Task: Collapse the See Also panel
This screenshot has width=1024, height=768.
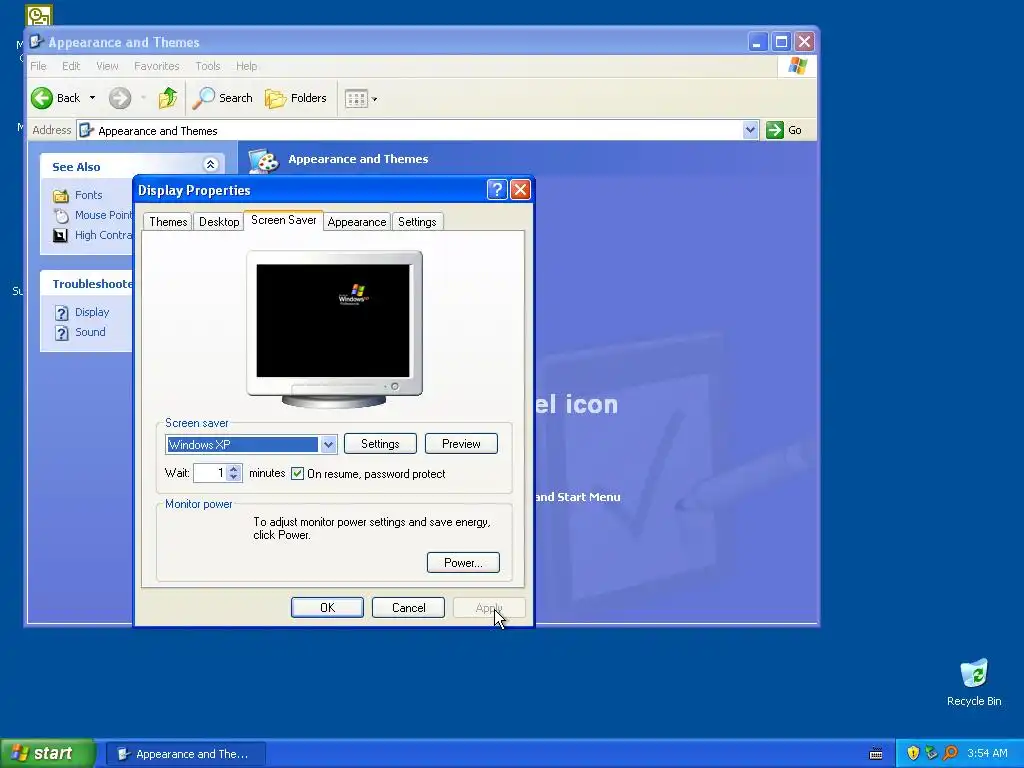Action: [210, 165]
